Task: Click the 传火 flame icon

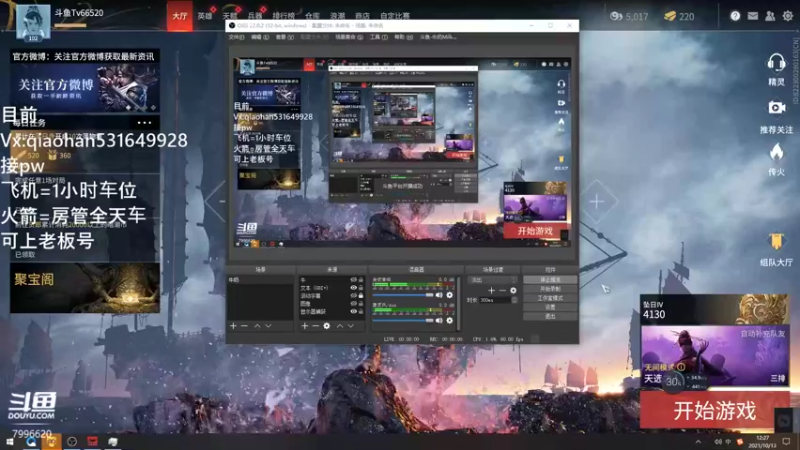Action: [776, 152]
